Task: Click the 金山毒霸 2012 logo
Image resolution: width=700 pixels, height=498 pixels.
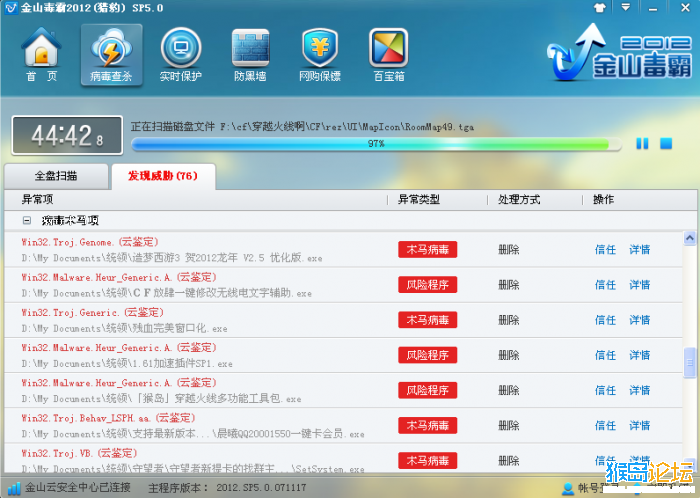Action: 620,53
